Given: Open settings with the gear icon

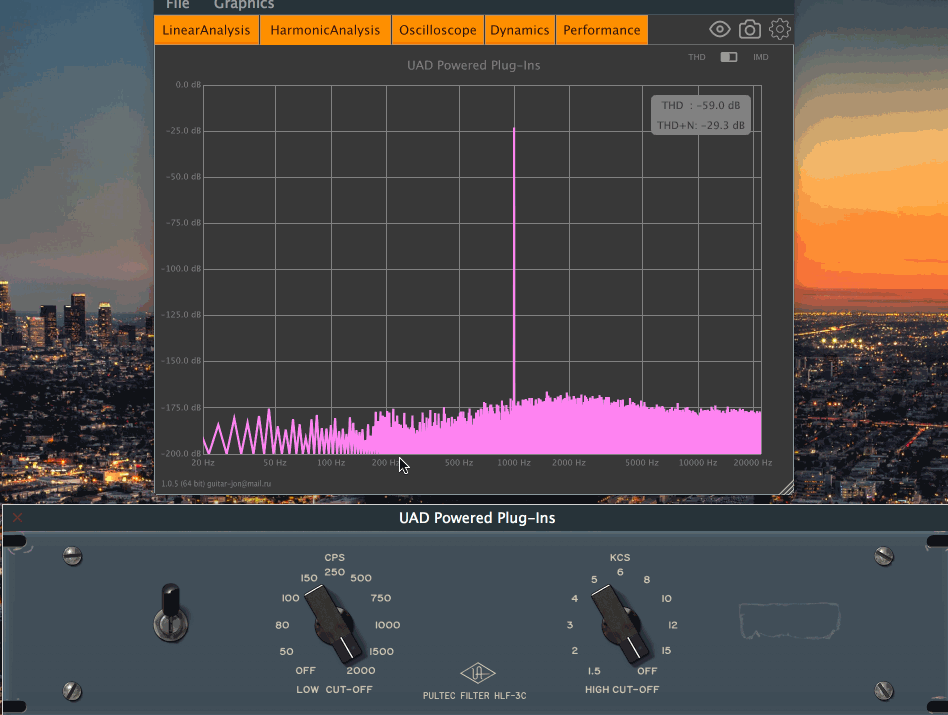Looking at the screenshot, I should point(780,29).
